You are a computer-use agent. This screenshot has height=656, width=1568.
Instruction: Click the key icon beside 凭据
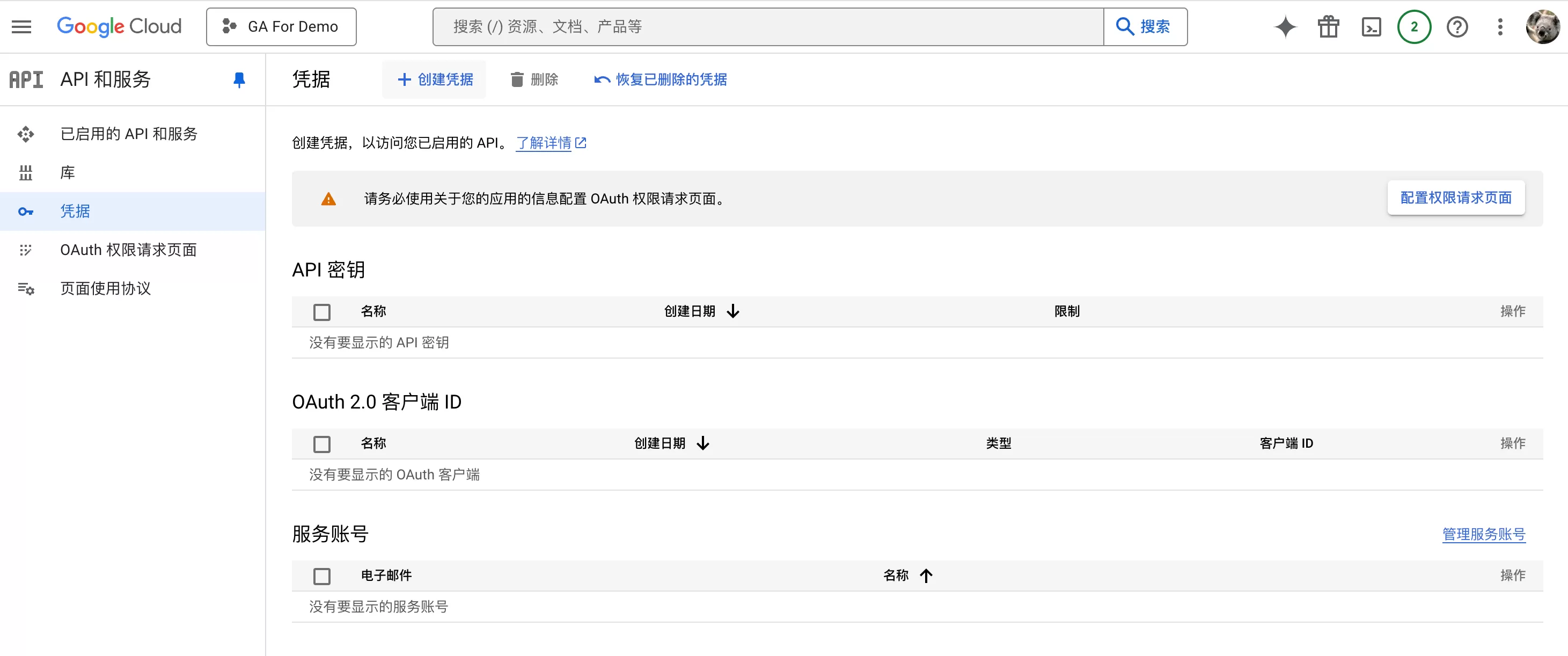26,212
